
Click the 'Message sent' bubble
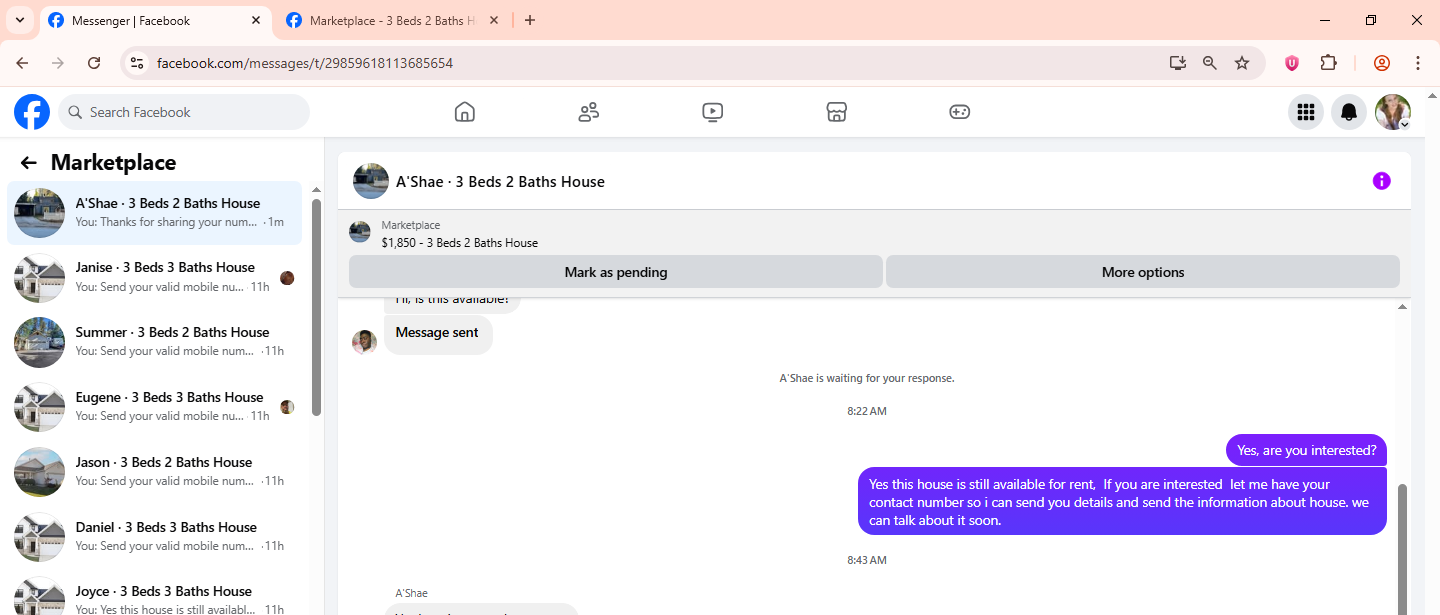pos(438,333)
